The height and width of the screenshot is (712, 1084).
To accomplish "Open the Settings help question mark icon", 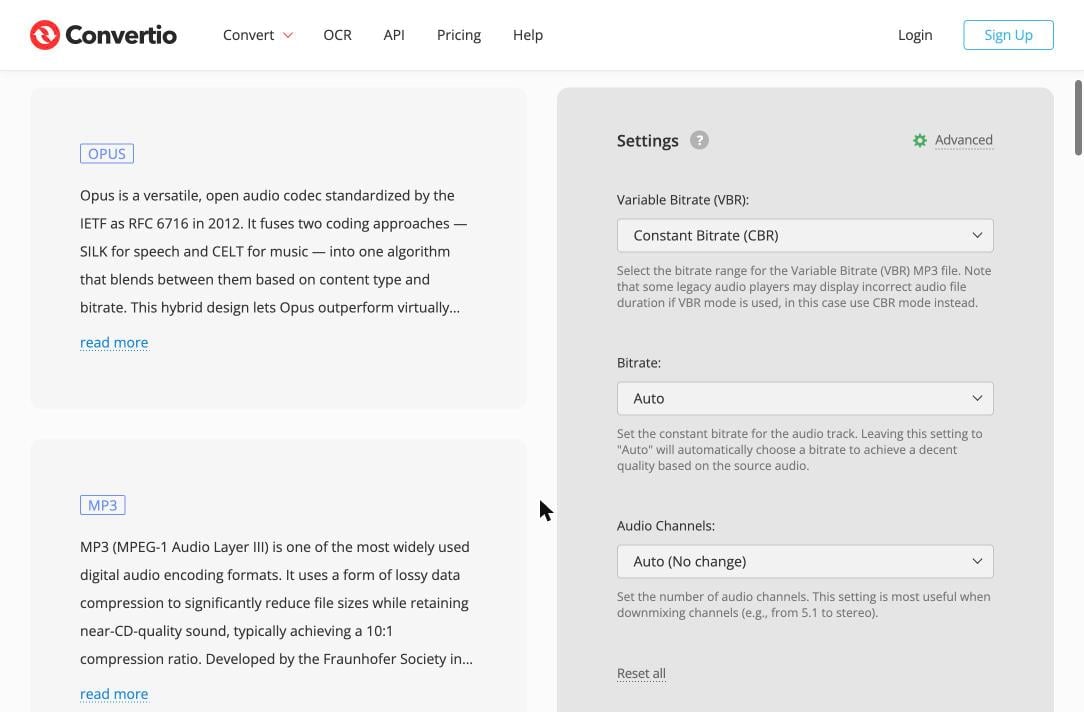I will (x=699, y=140).
